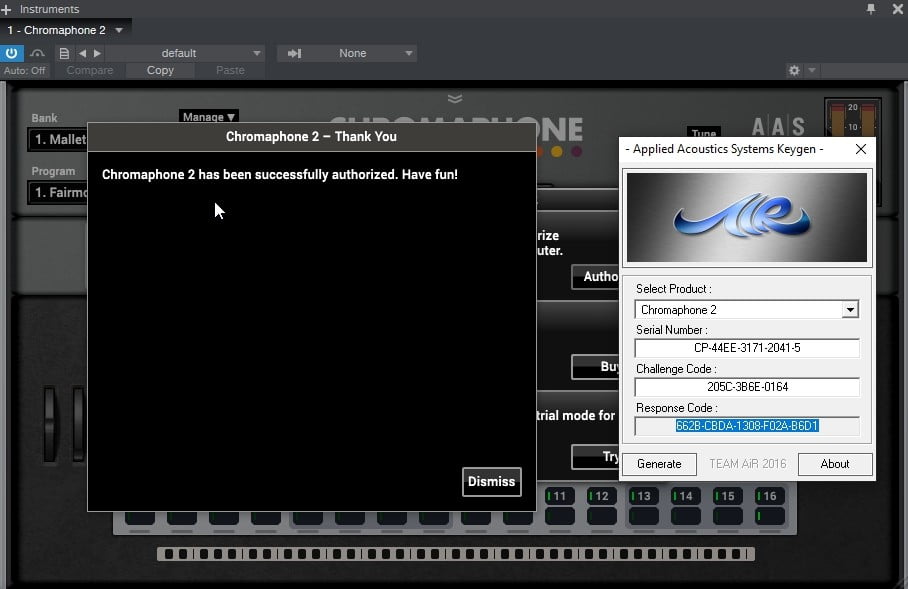Click the left pitch wheel

pyautogui.click(x=50, y=424)
